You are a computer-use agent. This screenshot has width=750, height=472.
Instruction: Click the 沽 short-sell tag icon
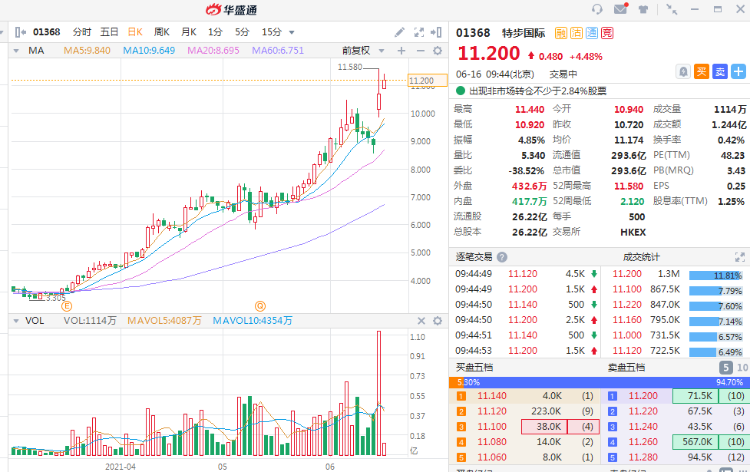coord(576,33)
